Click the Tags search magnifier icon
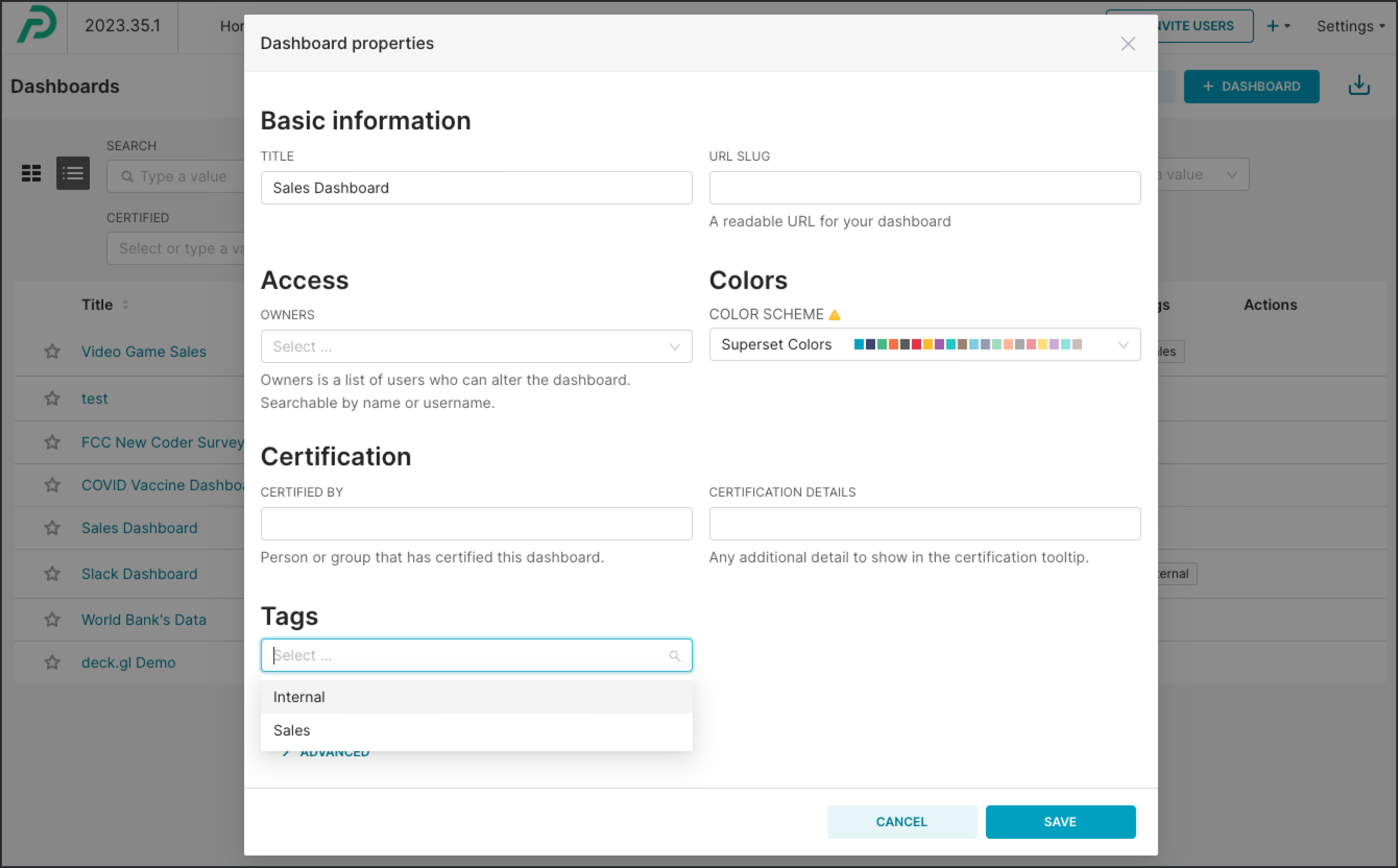1398x868 pixels. coord(674,655)
